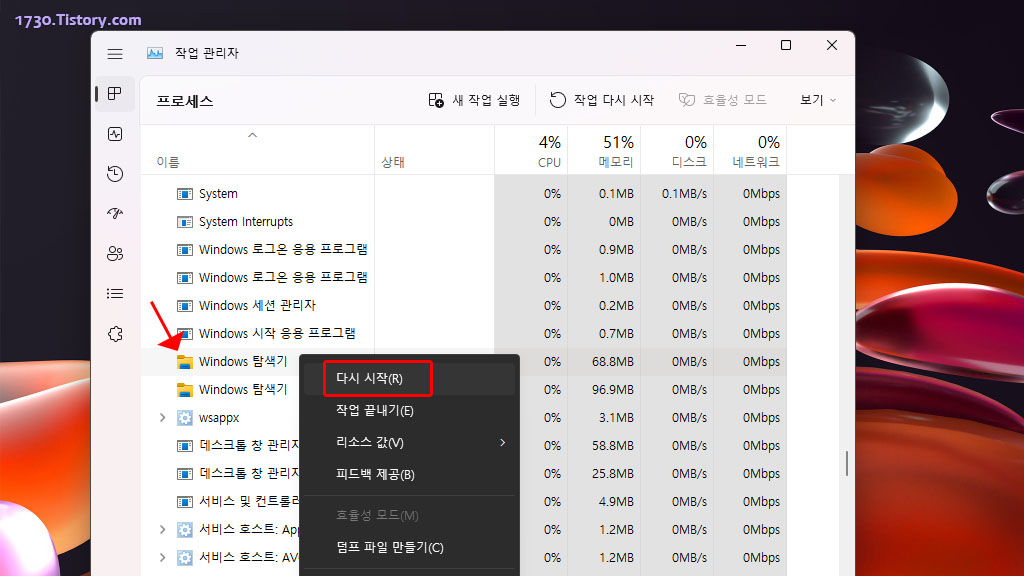Open the 보기 (View) dropdown
This screenshot has width=1024, height=576.
pyautogui.click(x=818, y=100)
